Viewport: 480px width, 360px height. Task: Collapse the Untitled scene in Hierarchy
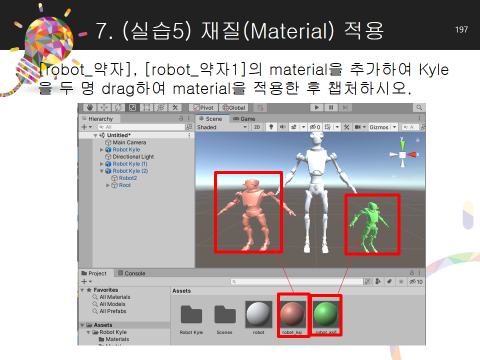[x=95, y=135]
